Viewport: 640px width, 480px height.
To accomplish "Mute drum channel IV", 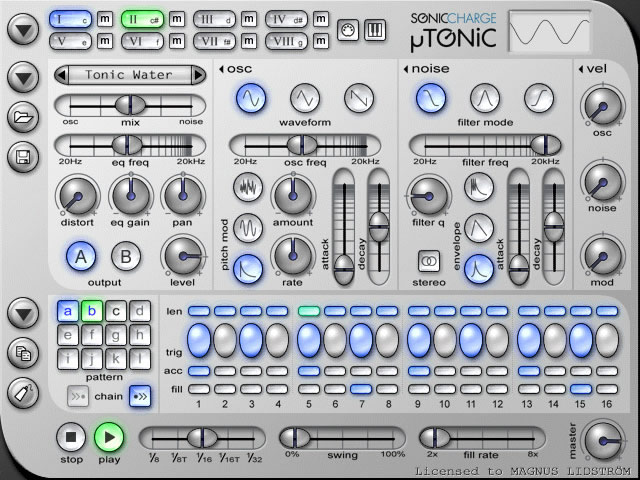I will coord(321,19).
